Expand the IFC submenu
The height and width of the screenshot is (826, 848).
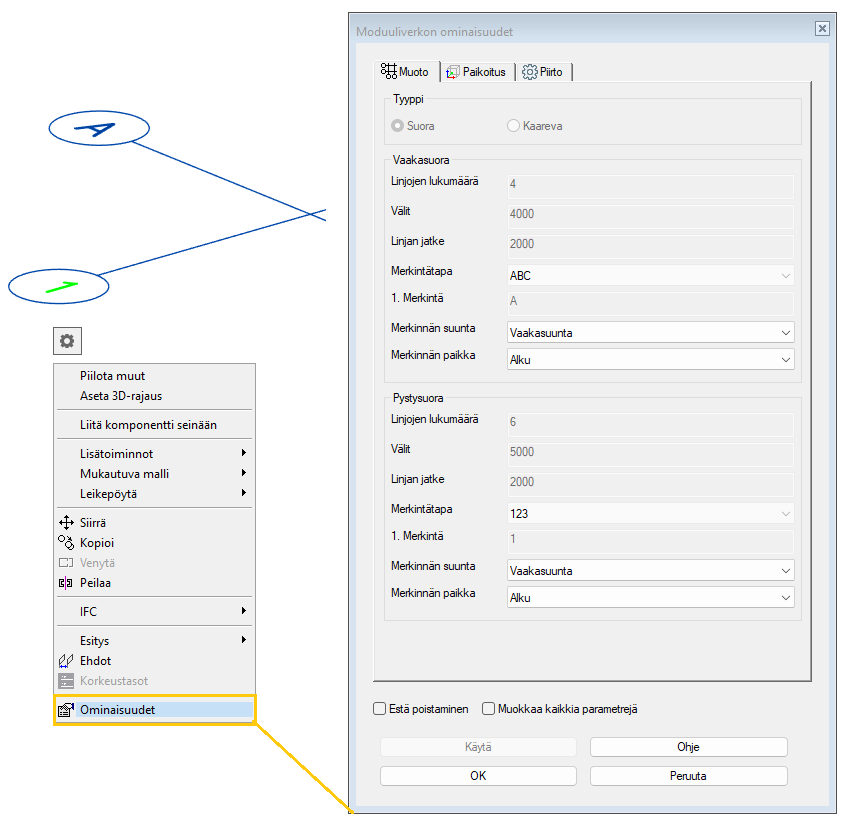click(155, 611)
